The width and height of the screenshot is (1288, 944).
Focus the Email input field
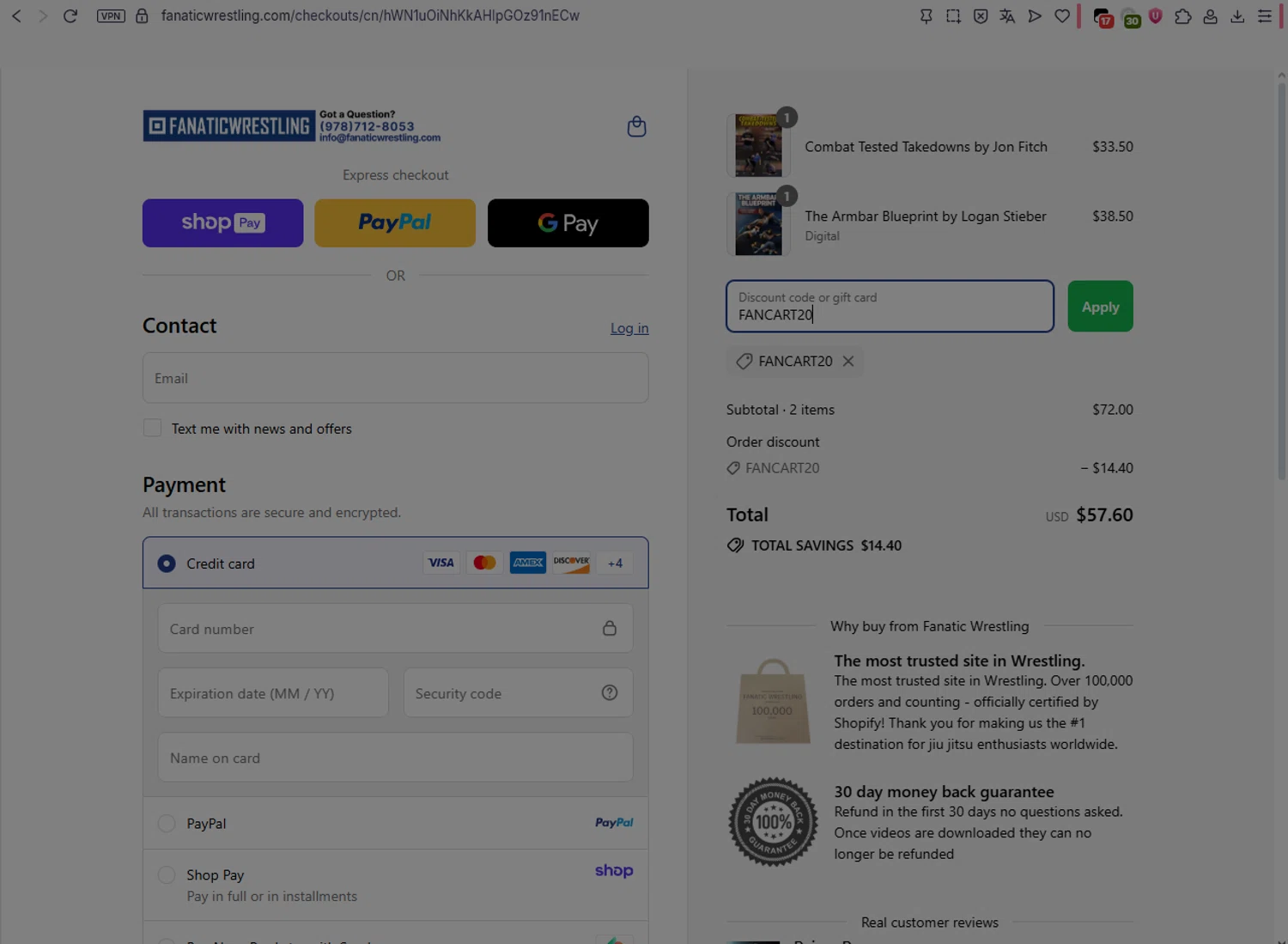pyautogui.click(x=396, y=378)
